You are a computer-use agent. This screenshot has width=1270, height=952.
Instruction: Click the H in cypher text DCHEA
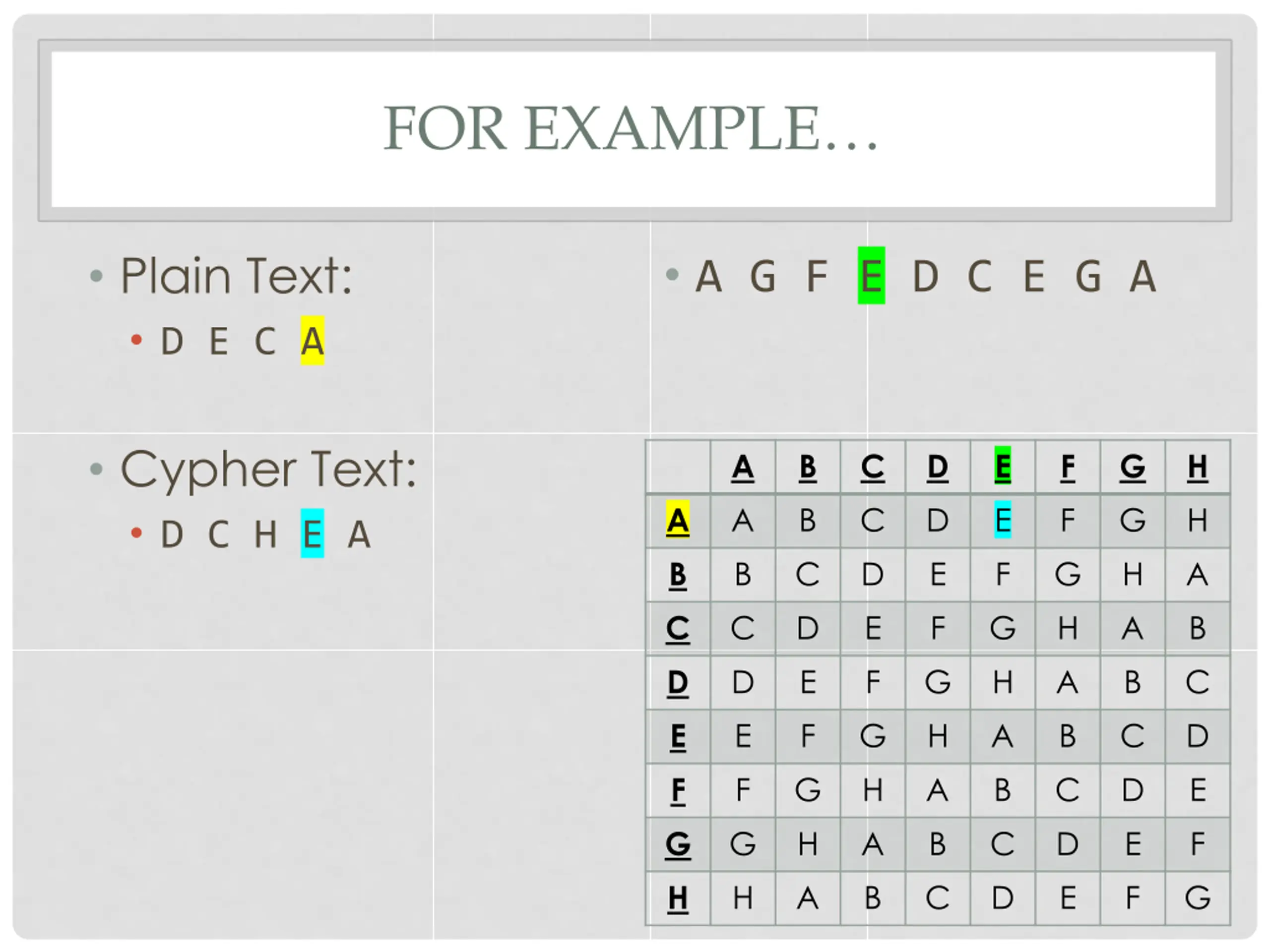click(266, 534)
